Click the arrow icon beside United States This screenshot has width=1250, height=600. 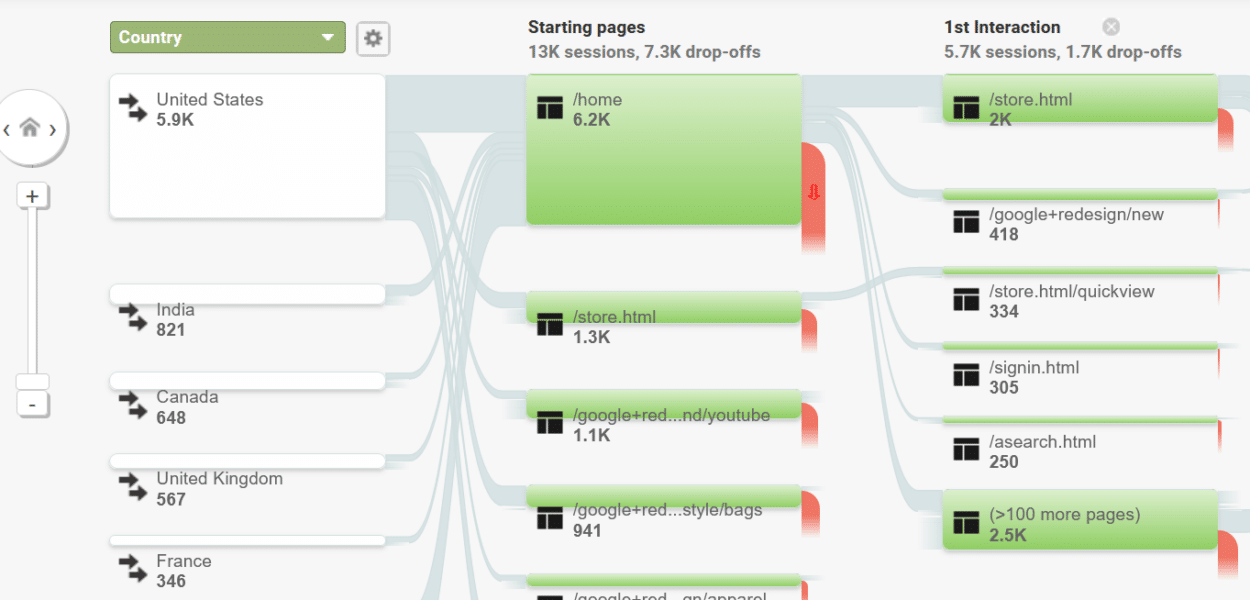click(132, 108)
